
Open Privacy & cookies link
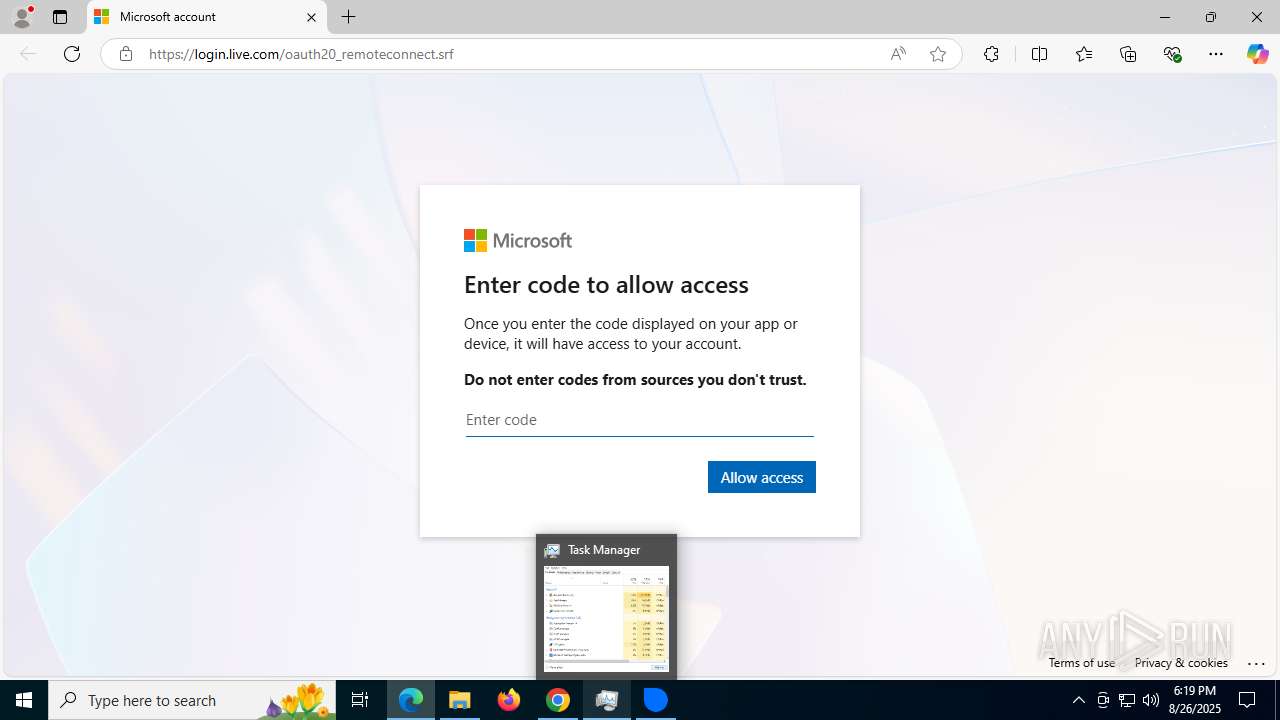1181,662
